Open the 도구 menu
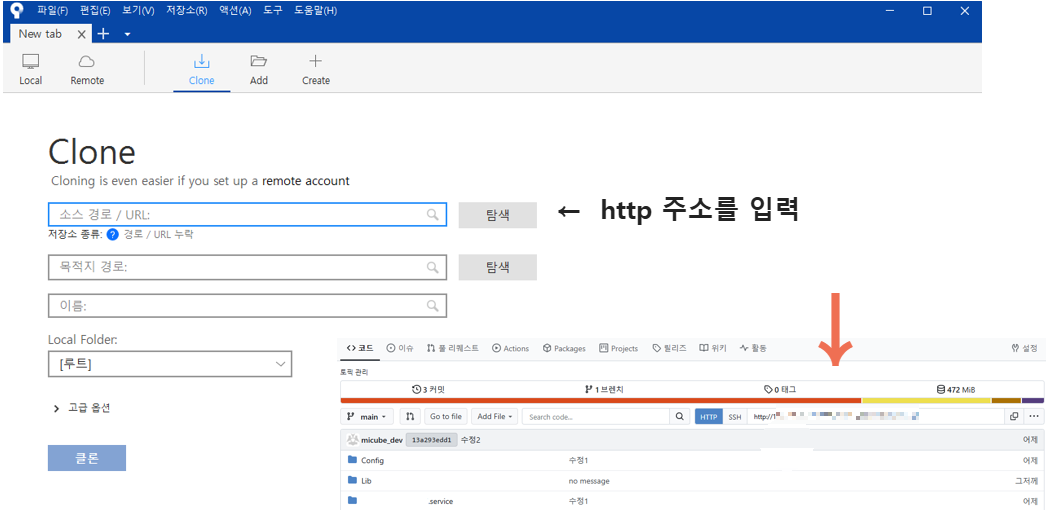Screen dimensions: 1046x532 pos(273,11)
